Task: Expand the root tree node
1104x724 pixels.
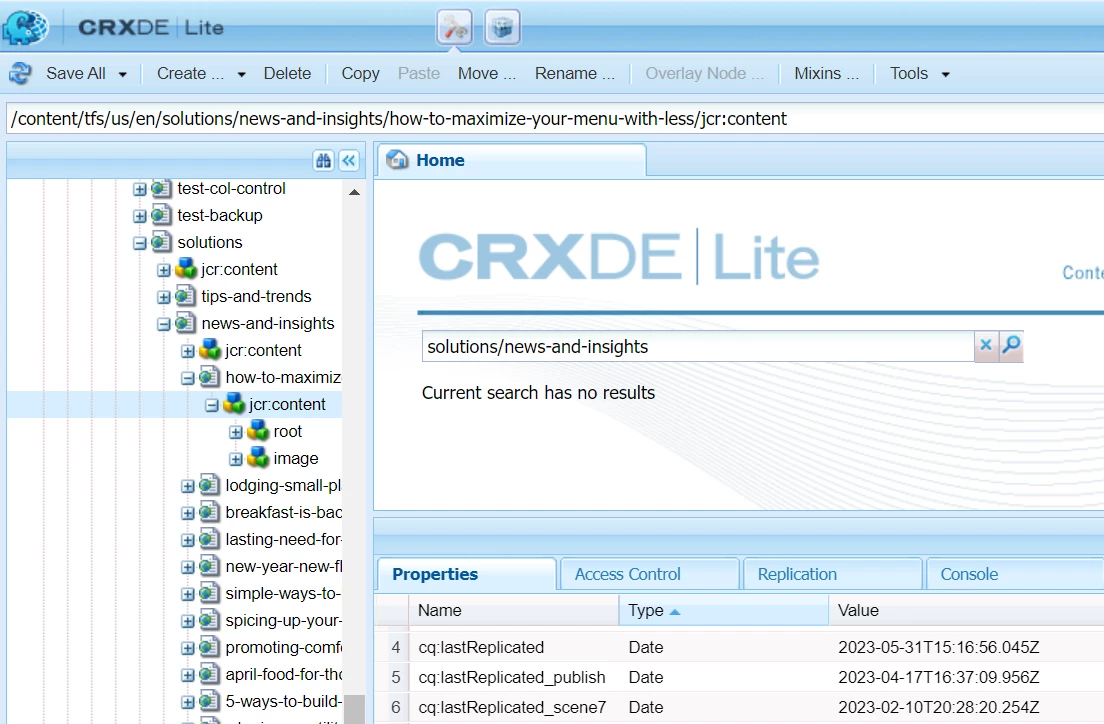Action: coord(236,432)
